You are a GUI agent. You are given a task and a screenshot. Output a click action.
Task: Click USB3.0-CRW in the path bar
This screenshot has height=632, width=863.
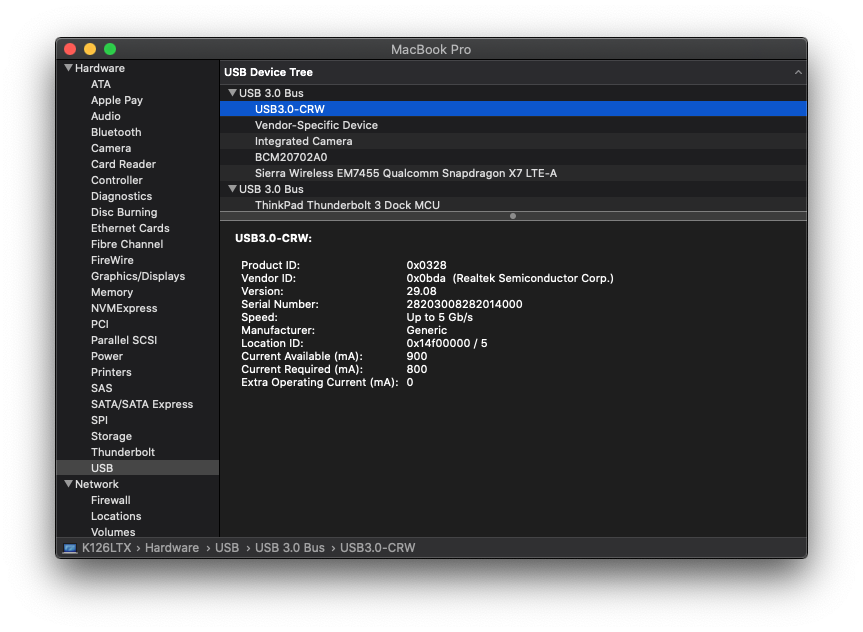tap(378, 548)
